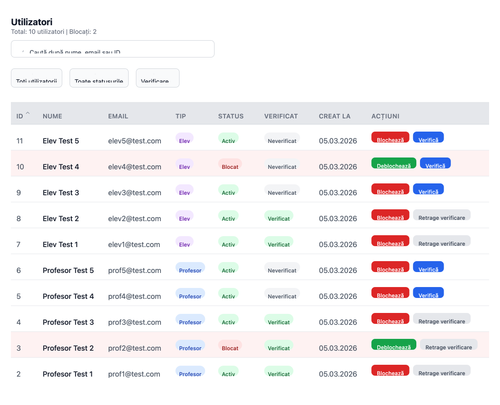This screenshot has width=500, height=405.
Task: Open the 'Toate statusurile' filter dropdown
Action: (99, 78)
